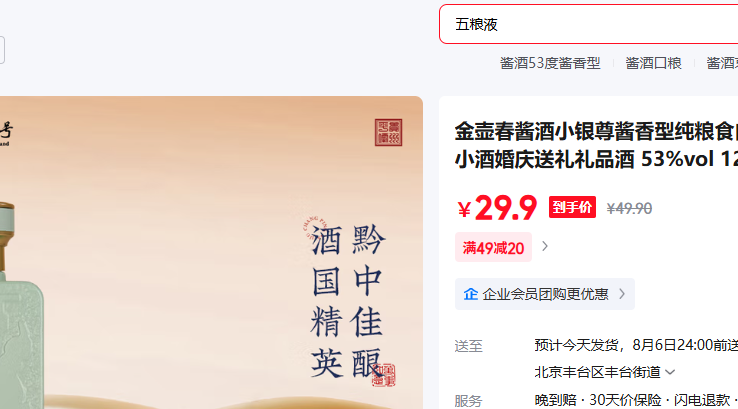The height and width of the screenshot is (409, 738).
Task: Expand the chevron on 企业会员团购更优惠
Action: click(622, 294)
